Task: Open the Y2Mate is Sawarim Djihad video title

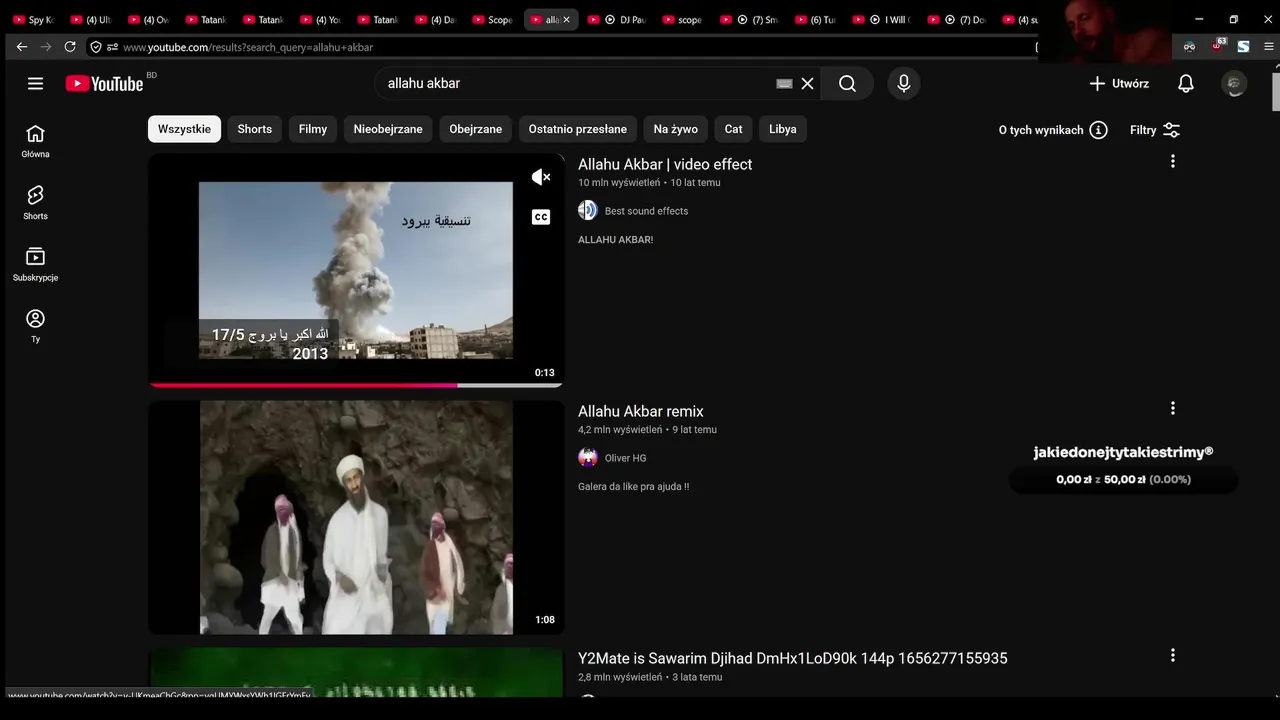Action: pos(793,658)
